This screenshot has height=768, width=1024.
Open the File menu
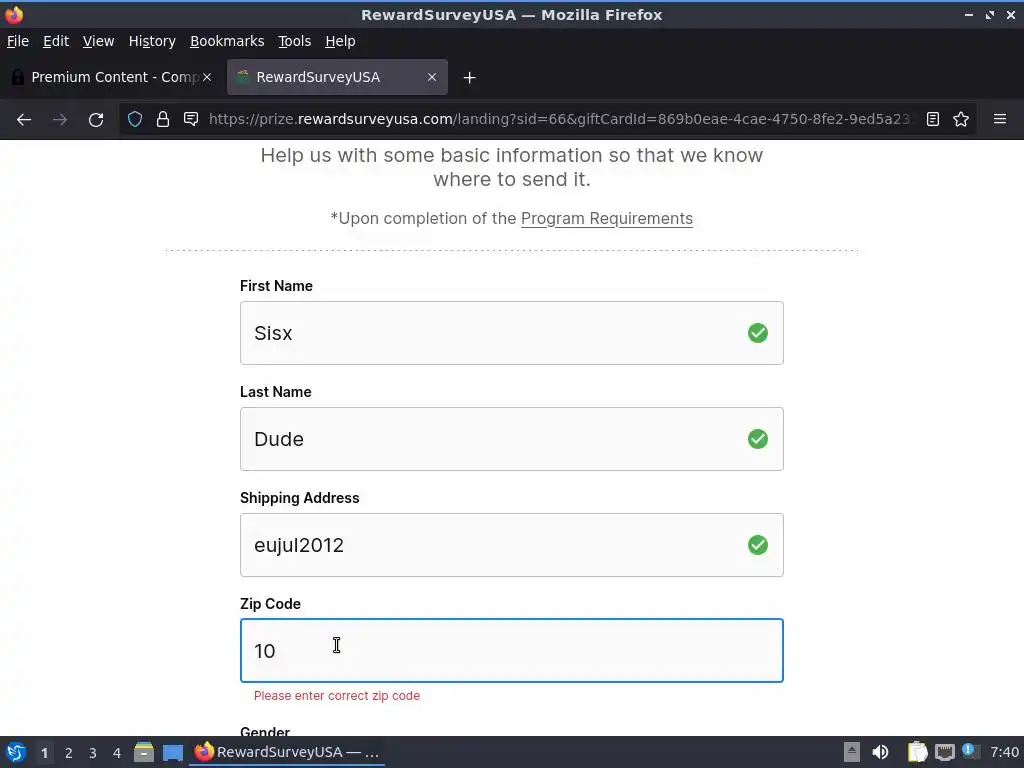18,41
